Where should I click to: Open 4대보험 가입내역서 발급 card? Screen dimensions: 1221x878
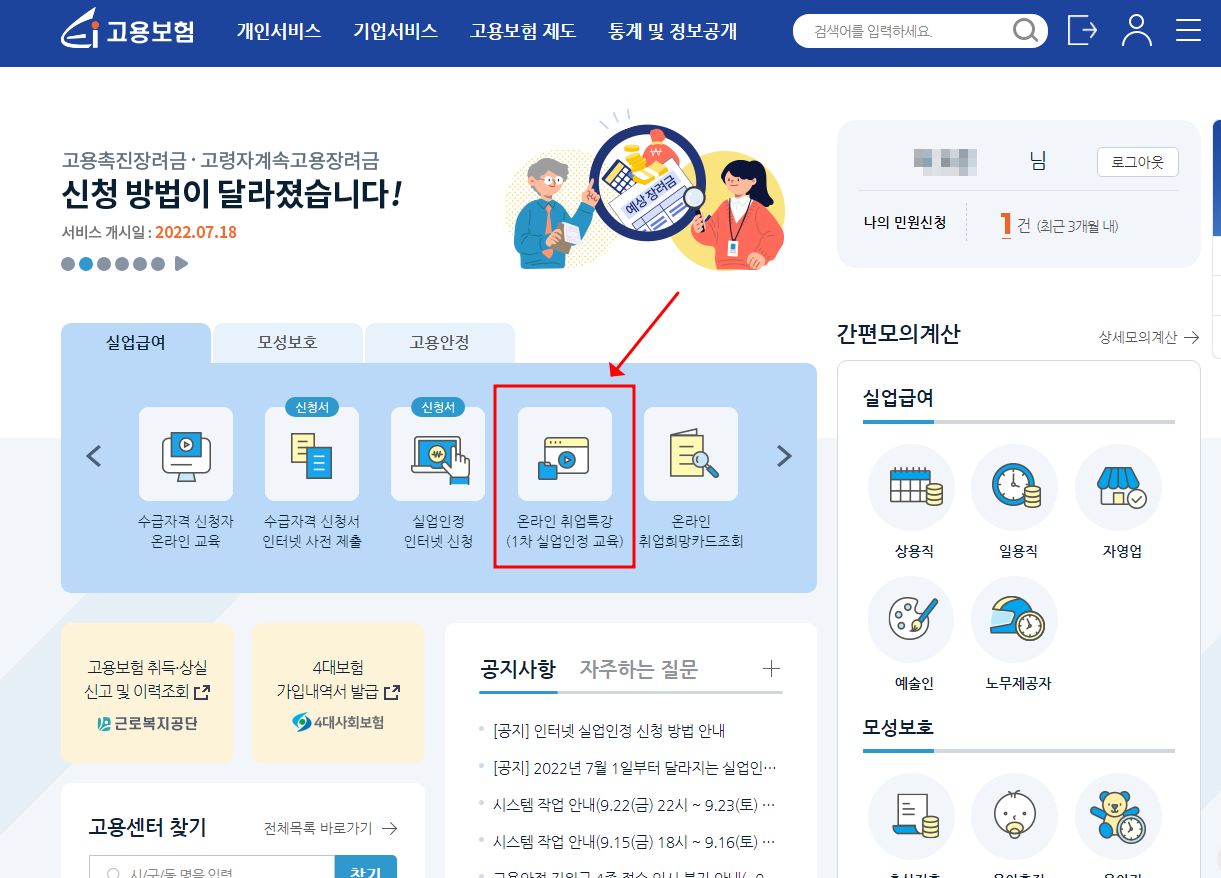point(338,693)
